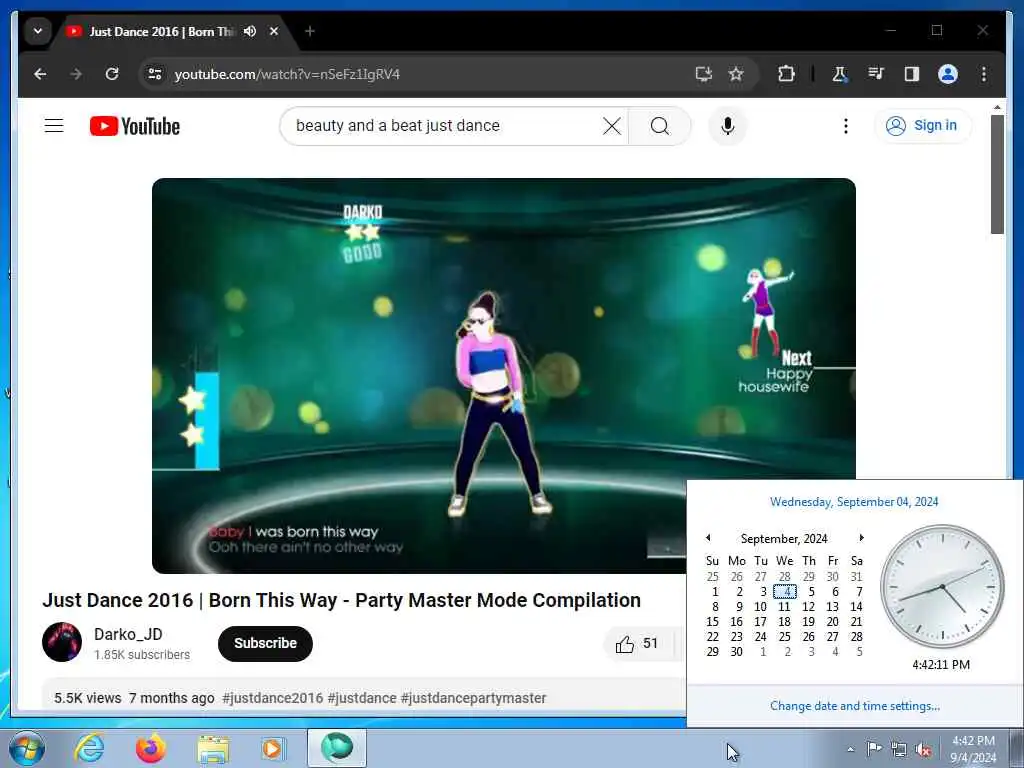Click the forward navigation arrow
The height and width of the screenshot is (768, 1024).
click(76, 74)
